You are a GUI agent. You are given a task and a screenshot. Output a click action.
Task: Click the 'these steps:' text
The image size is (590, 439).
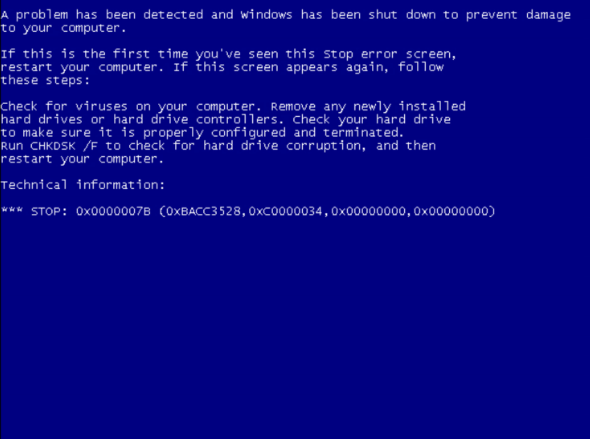(x=45, y=80)
